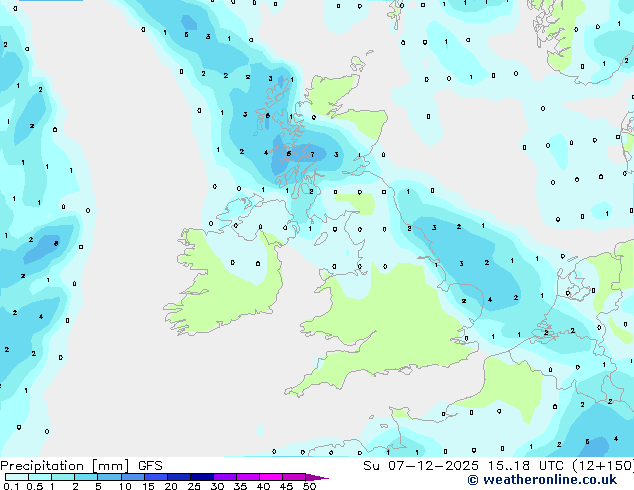Click the '7' precipitation value over Scotland
Viewport: 634px width, 490px height.
(312, 154)
